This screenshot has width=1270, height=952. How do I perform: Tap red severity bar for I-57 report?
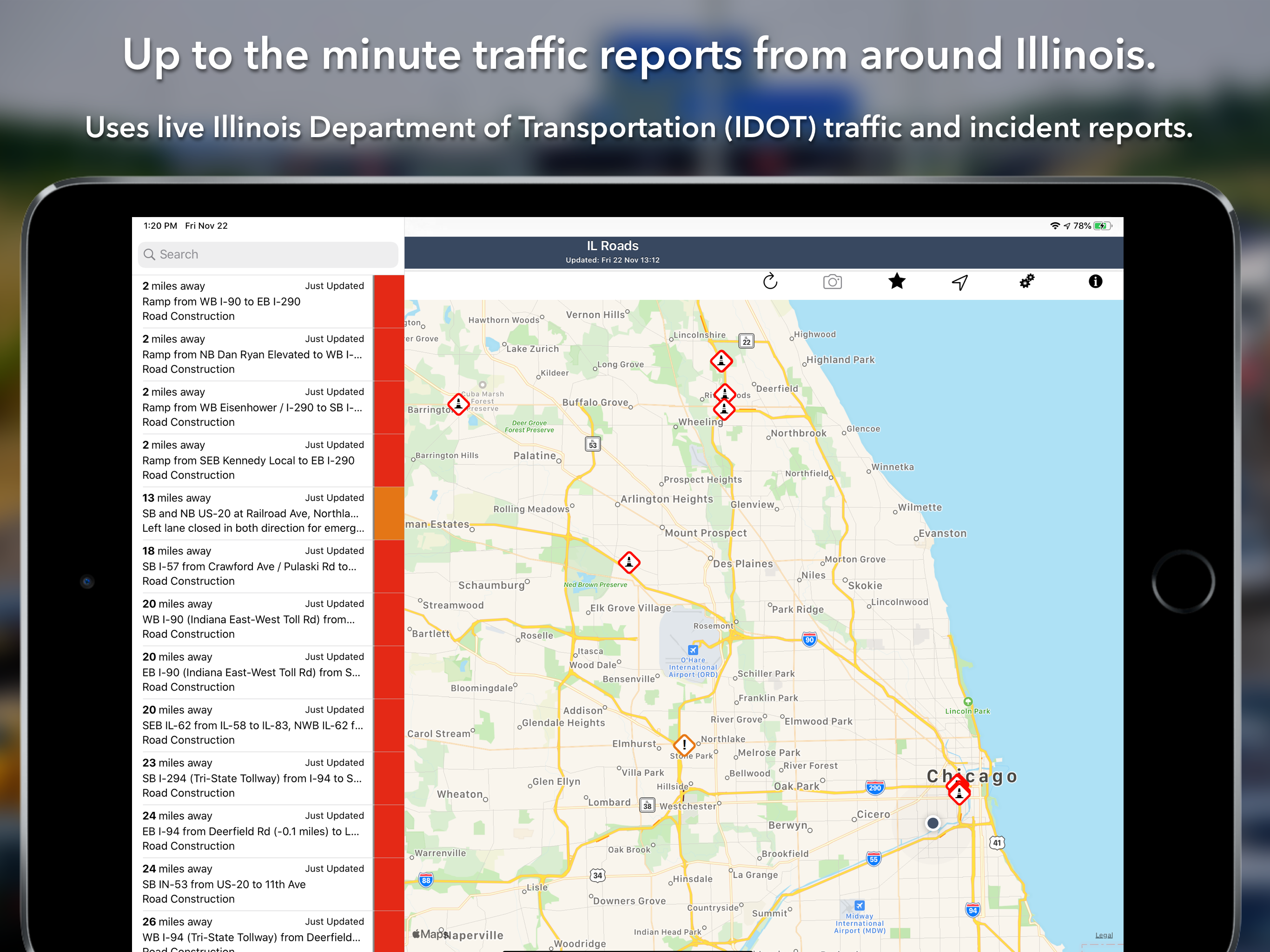click(389, 566)
